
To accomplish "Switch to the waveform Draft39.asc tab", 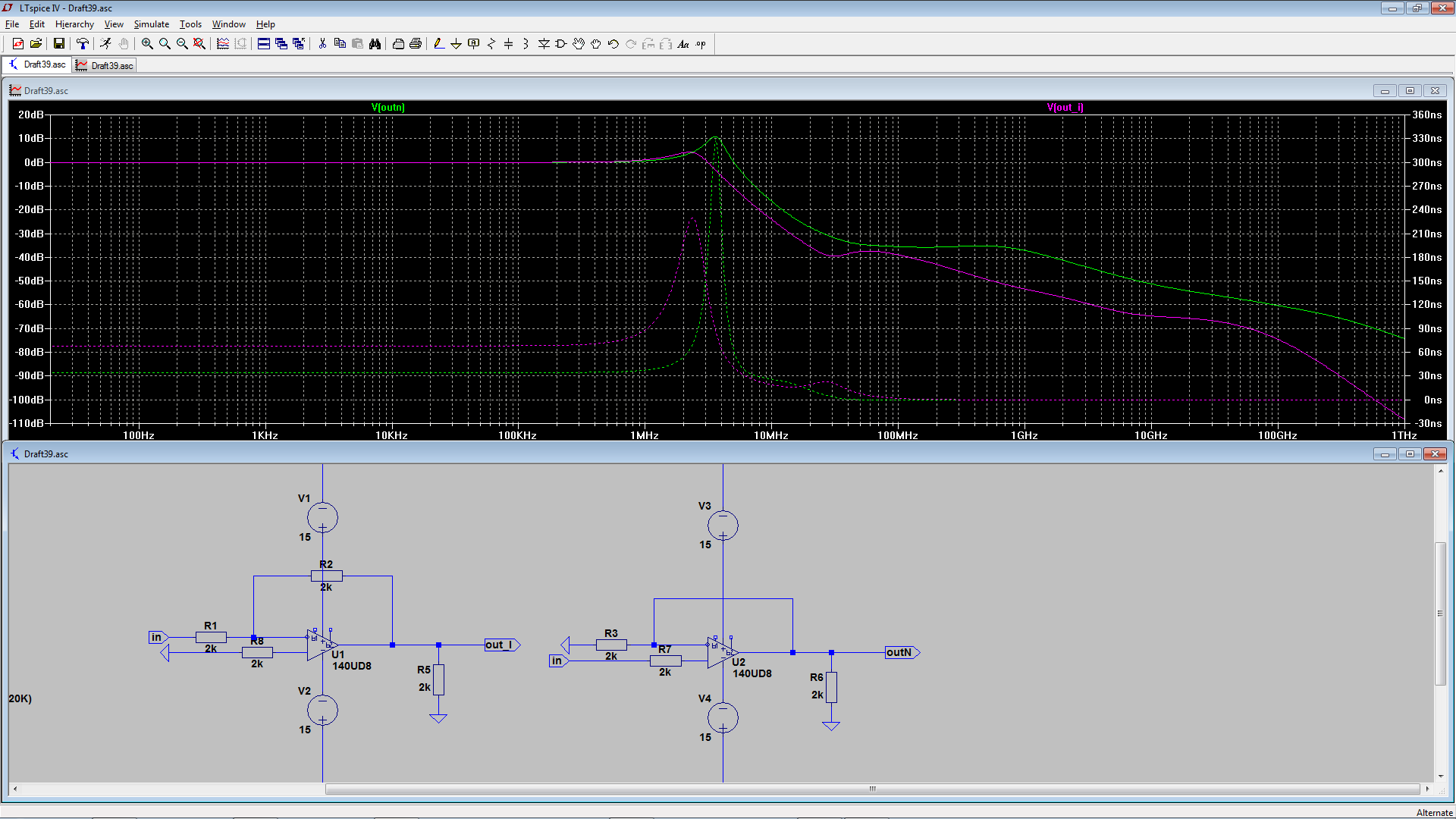I will pos(105,65).
